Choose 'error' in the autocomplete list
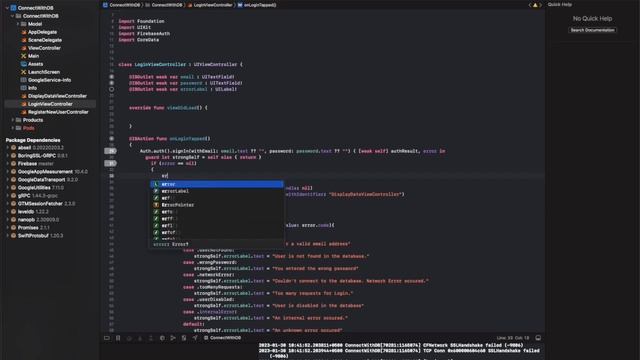640x360 pixels. click(x=217, y=184)
